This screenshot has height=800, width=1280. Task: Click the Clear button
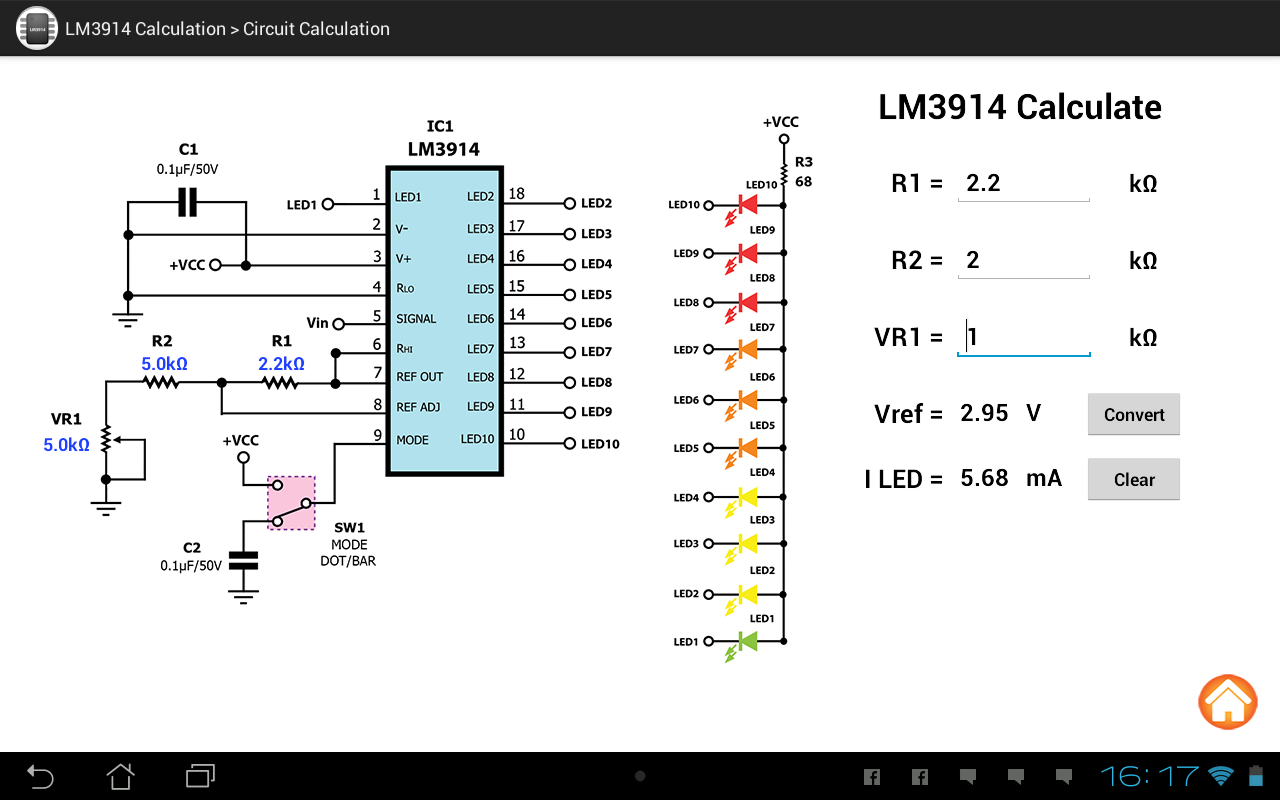tap(1134, 479)
